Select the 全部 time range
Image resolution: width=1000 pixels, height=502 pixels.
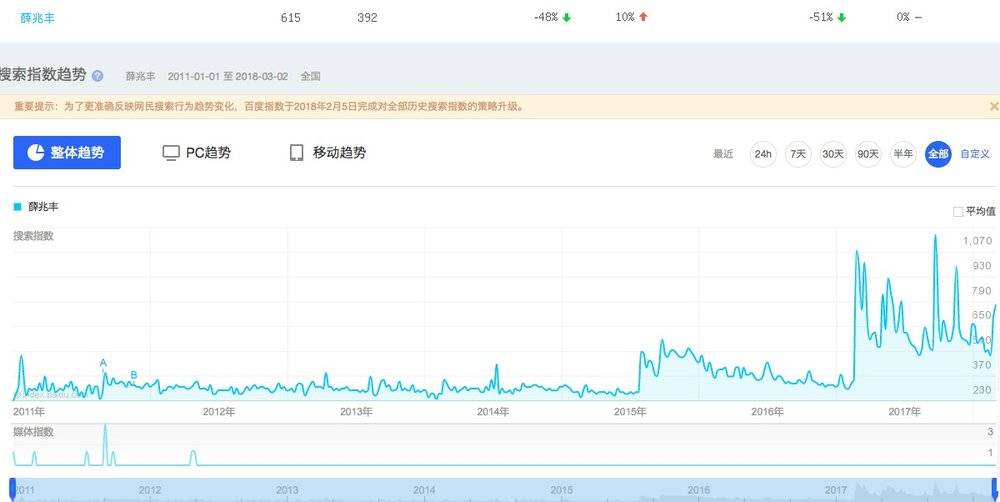[938, 154]
